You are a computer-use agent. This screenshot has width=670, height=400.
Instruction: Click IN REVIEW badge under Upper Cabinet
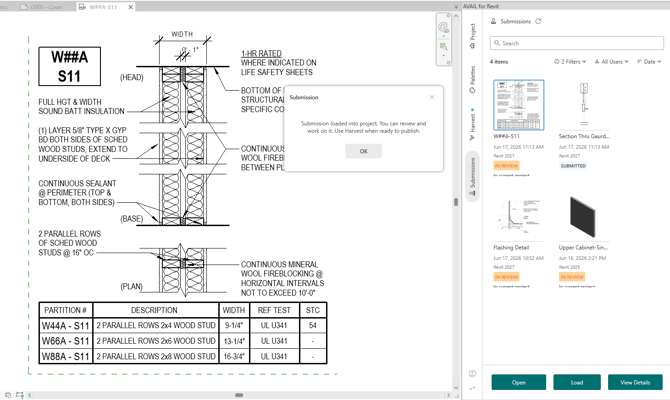(x=572, y=277)
